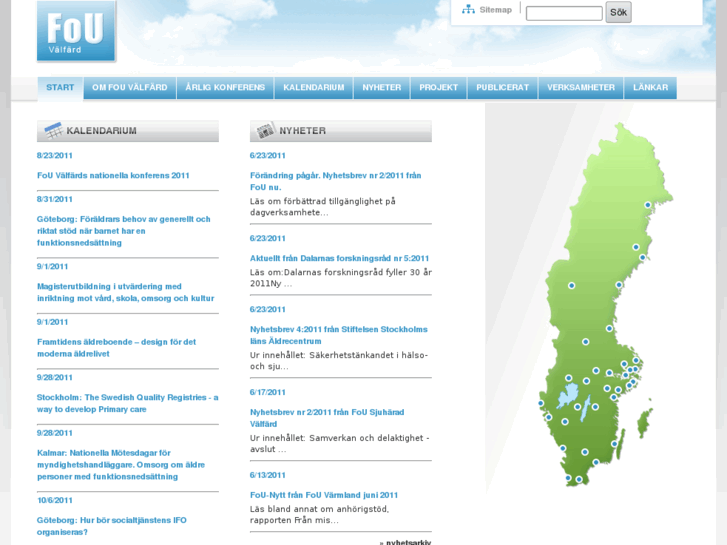This screenshot has width=727, height=545.
Task: Click the newspaper icon beside NYHETER heading
Action: (x=266, y=130)
